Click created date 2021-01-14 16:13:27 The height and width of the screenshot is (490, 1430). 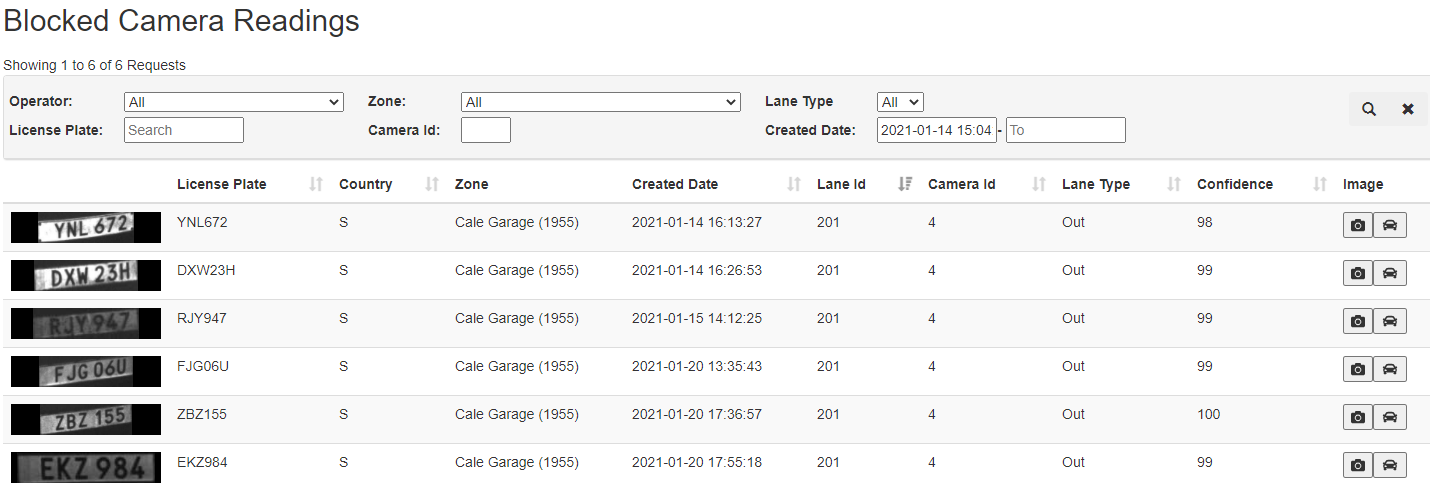tap(697, 222)
